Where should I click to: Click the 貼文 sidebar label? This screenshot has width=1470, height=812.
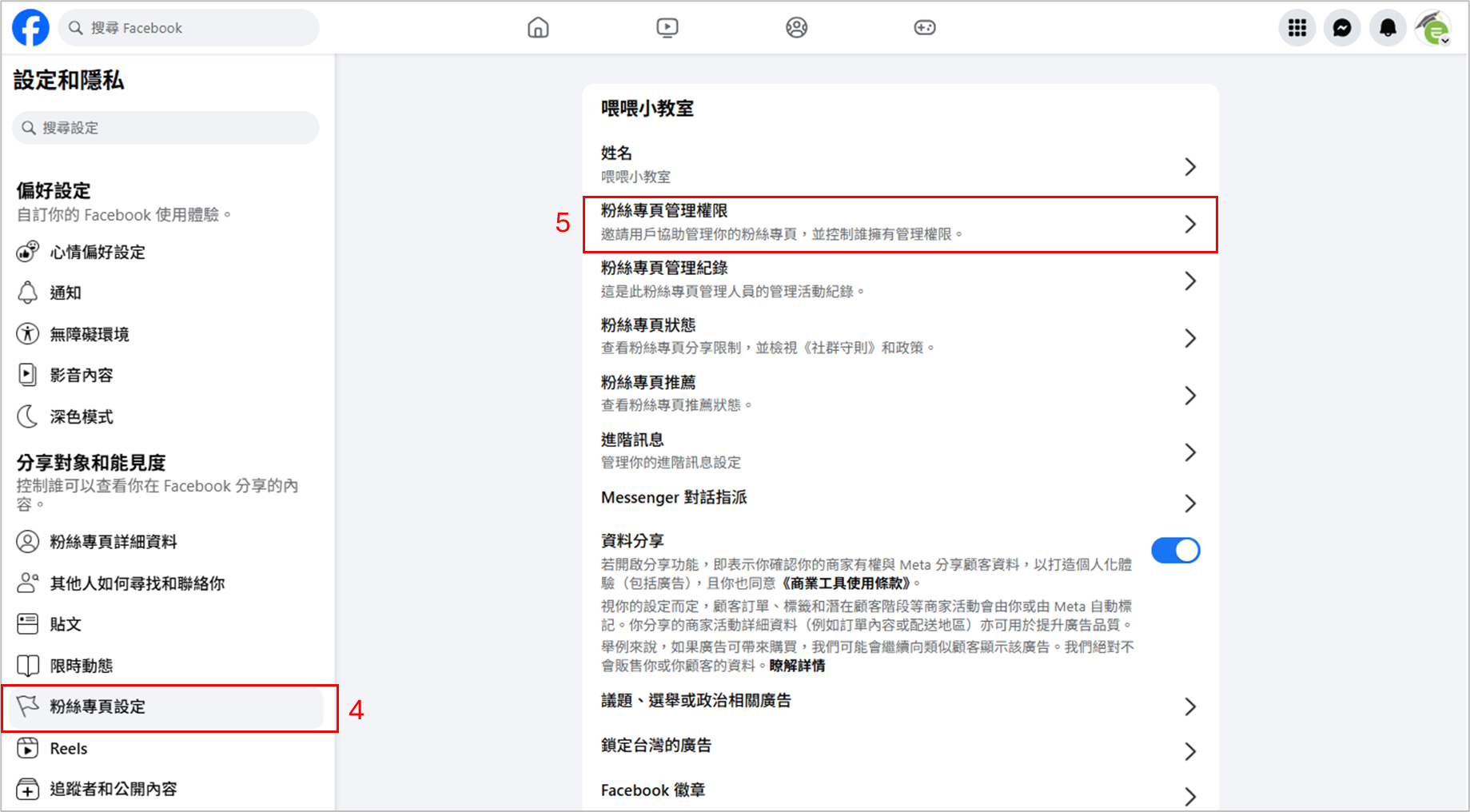[66, 624]
